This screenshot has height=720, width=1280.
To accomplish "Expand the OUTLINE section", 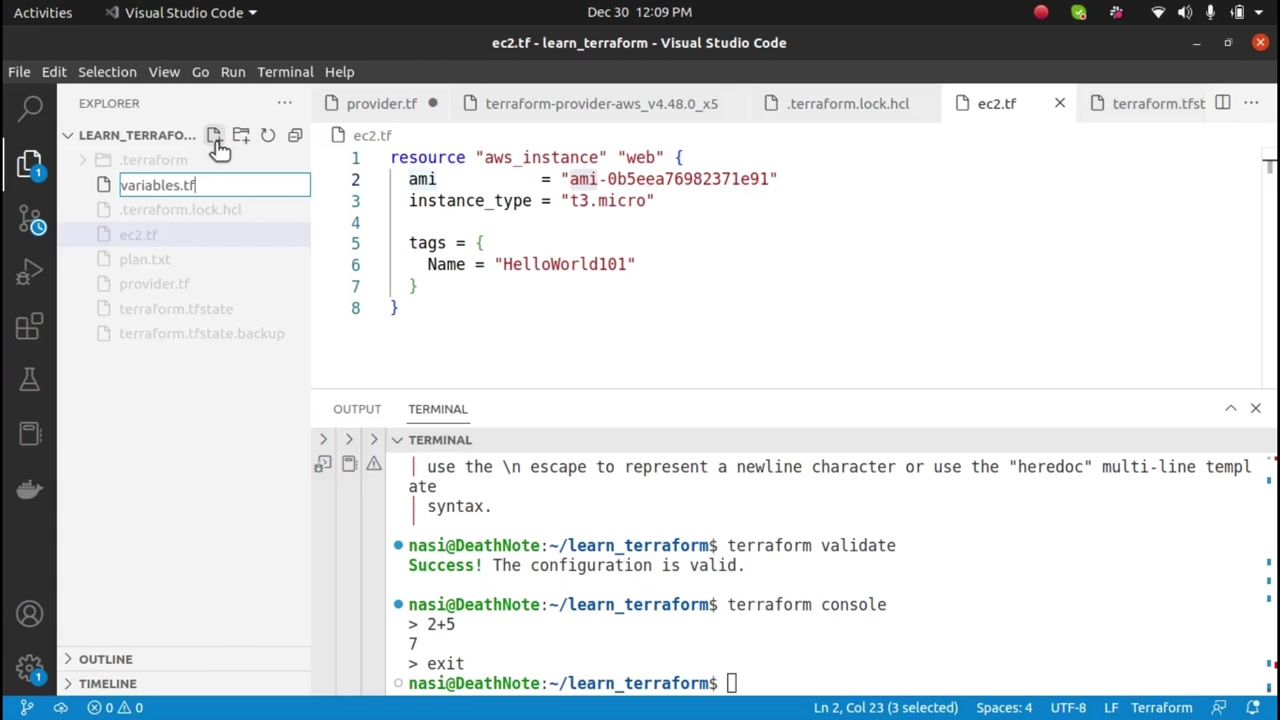I will (105, 659).
